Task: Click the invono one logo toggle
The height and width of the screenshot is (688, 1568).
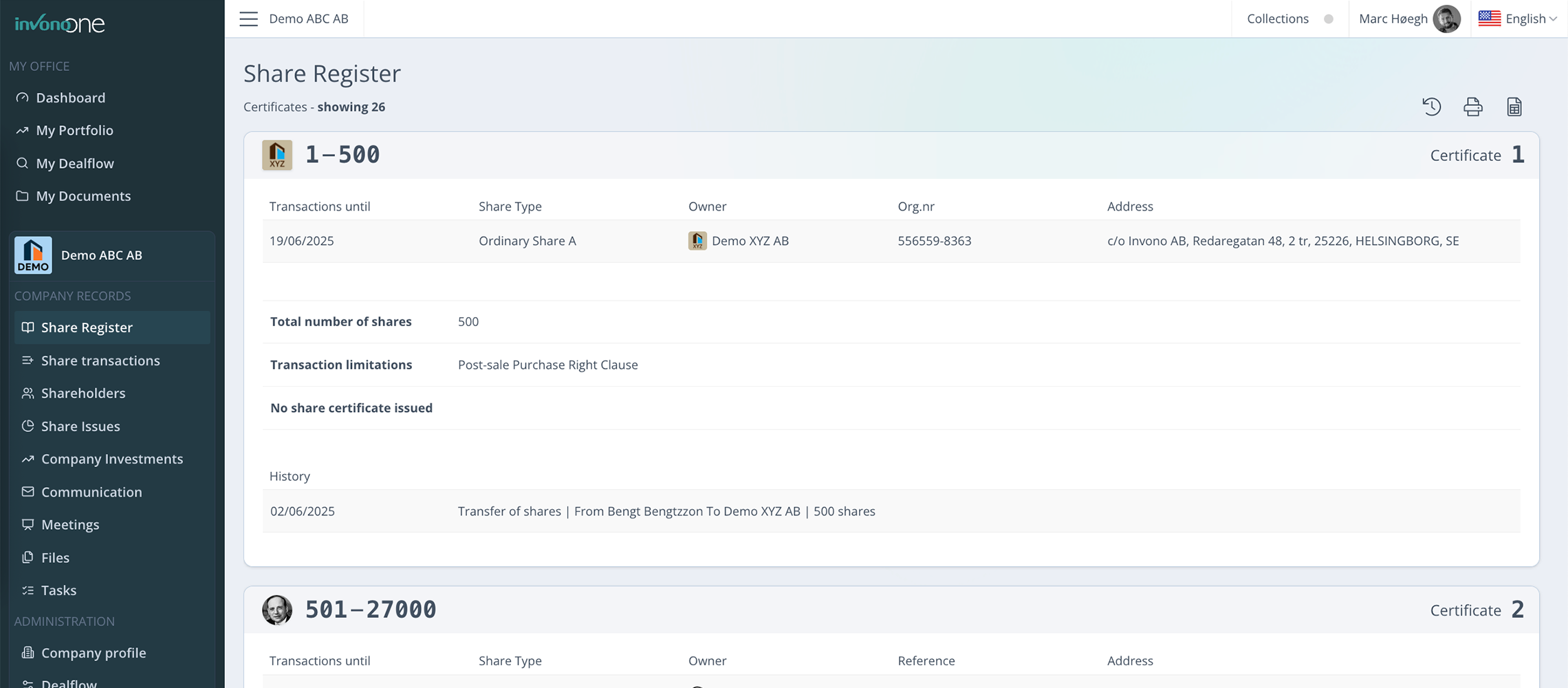Action: pyautogui.click(x=59, y=23)
